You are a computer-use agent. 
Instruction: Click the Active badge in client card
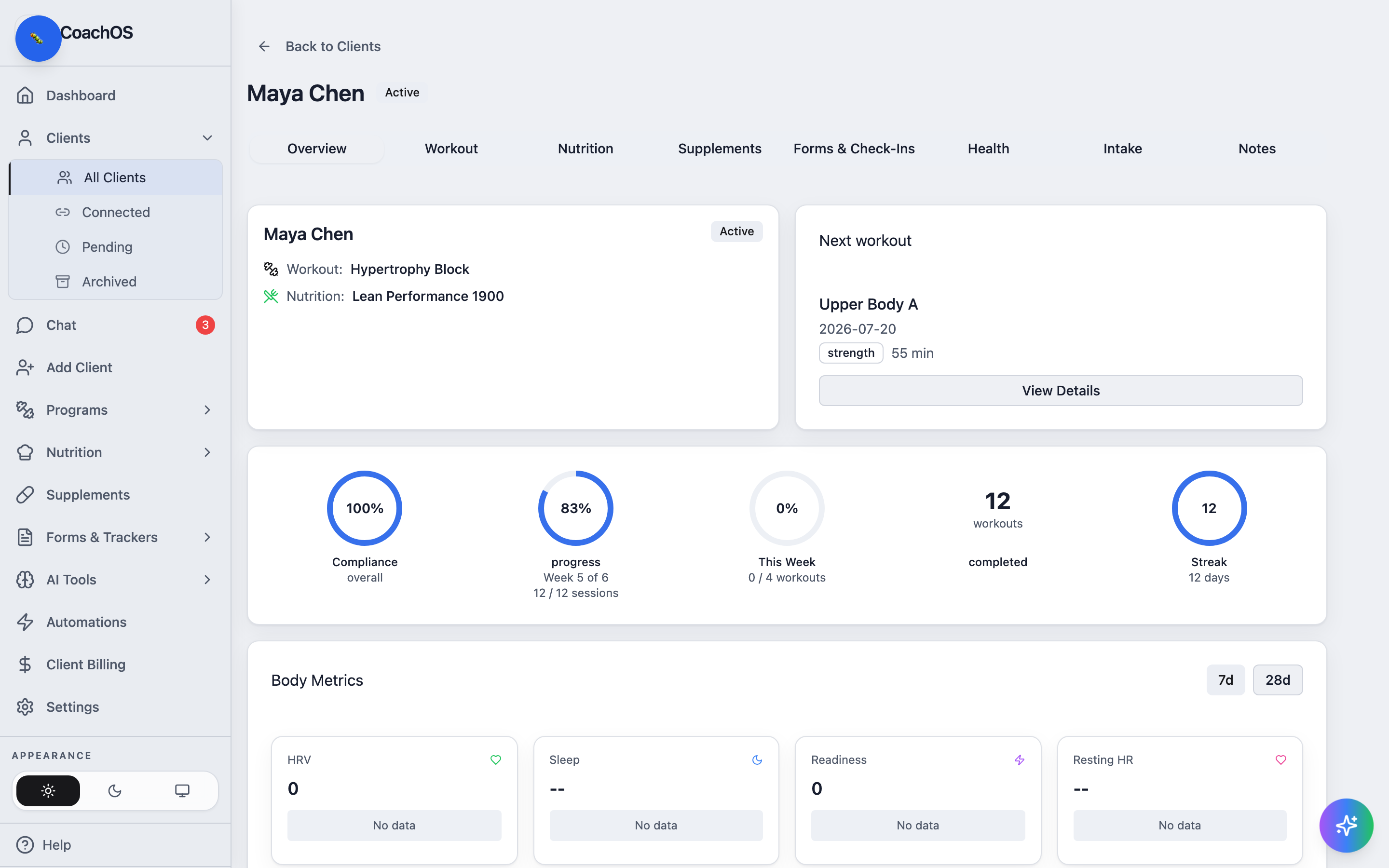(x=736, y=231)
